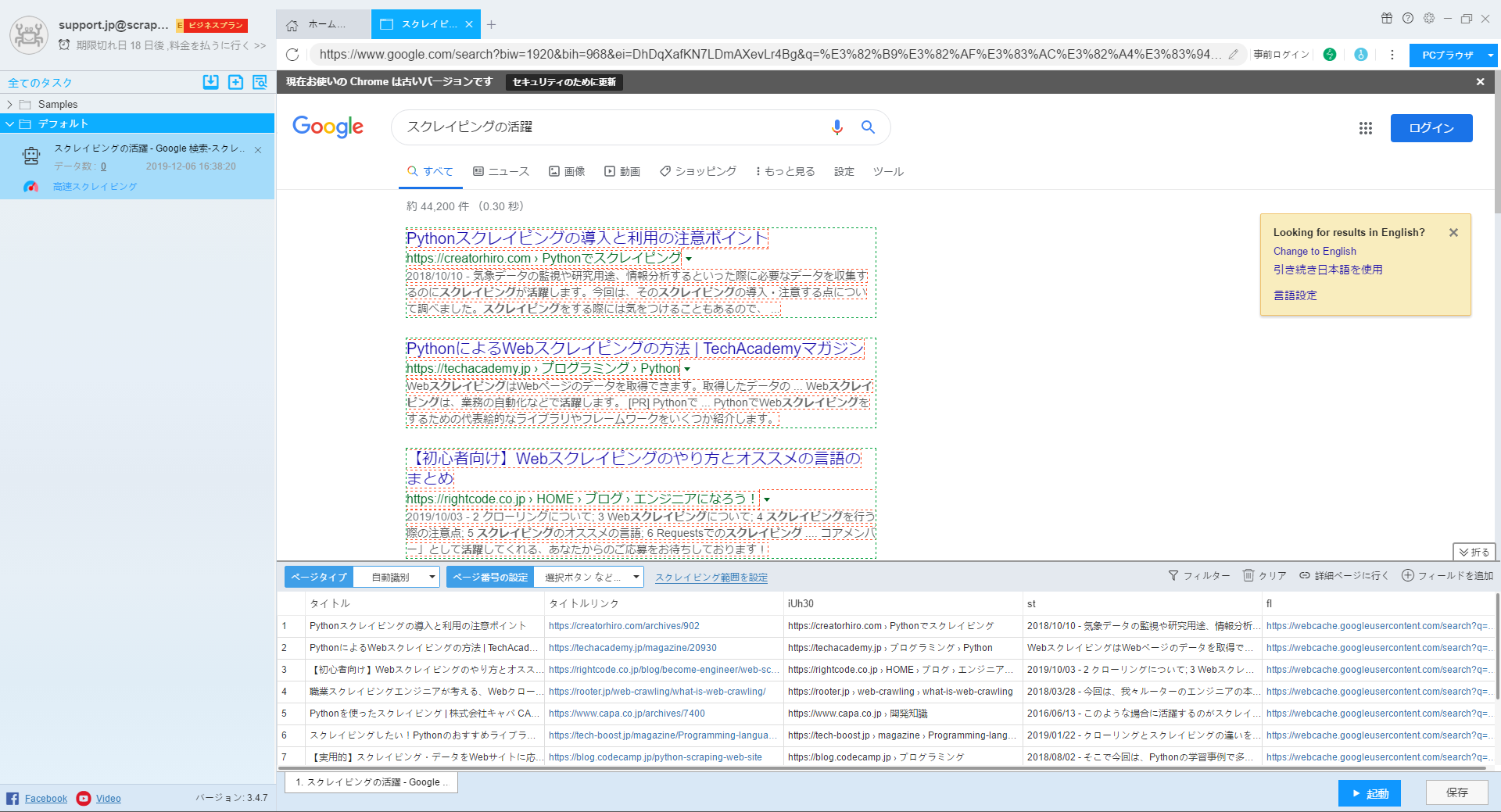The height and width of the screenshot is (812, 1501).
Task: Select the 動画 search tab
Action: coord(622,171)
